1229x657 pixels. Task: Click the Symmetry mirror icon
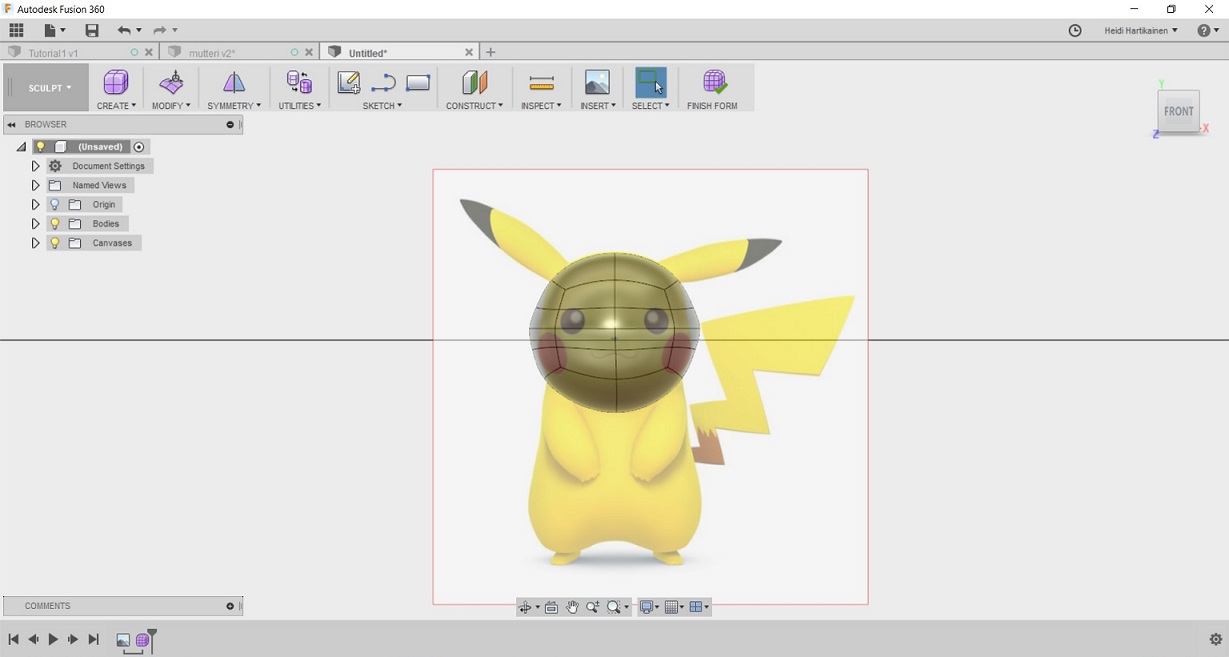coord(233,83)
